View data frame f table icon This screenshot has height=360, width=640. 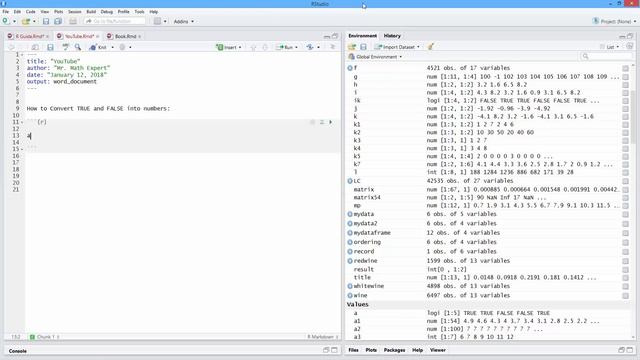tap(625, 68)
